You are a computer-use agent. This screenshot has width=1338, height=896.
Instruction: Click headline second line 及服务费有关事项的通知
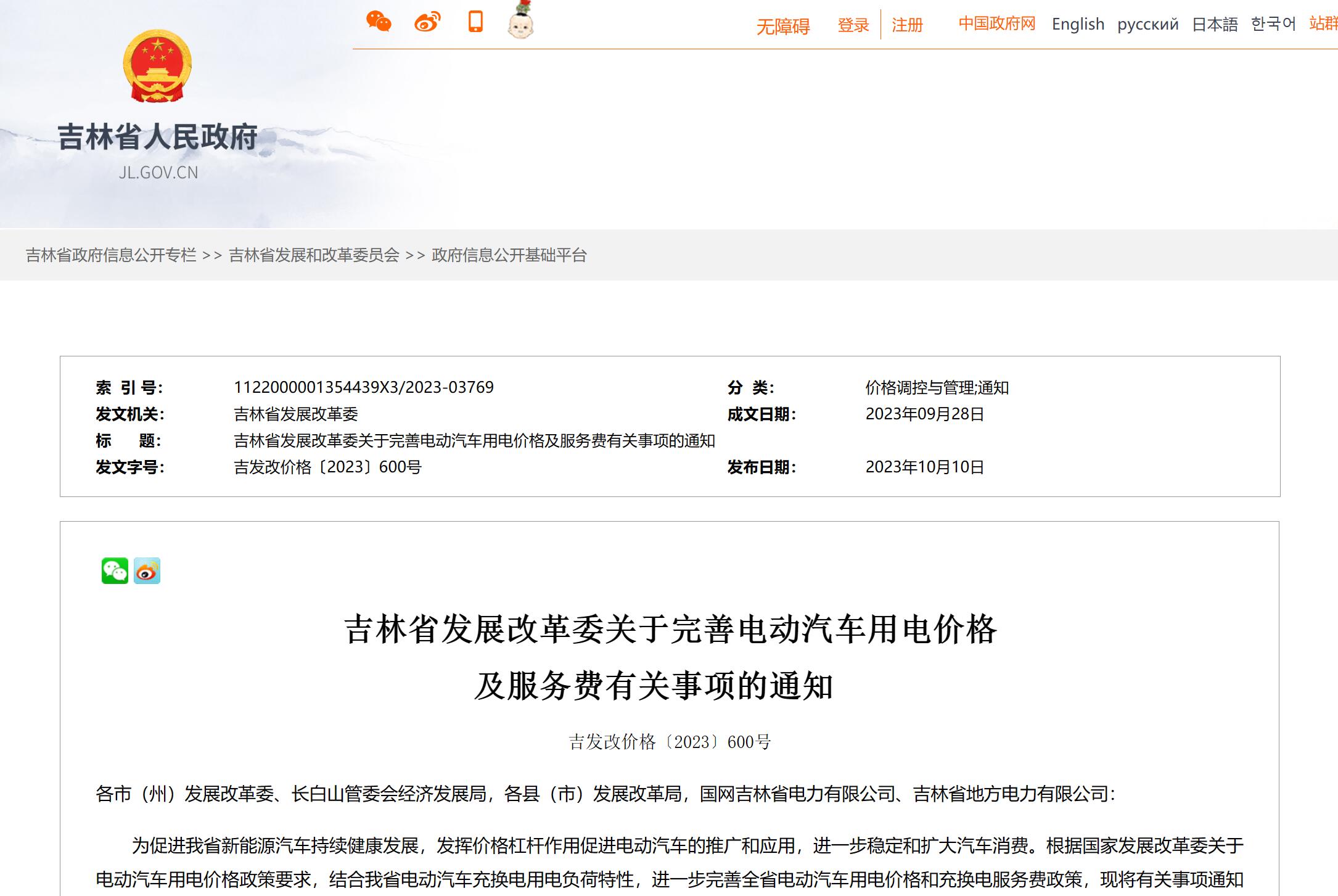(x=654, y=686)
